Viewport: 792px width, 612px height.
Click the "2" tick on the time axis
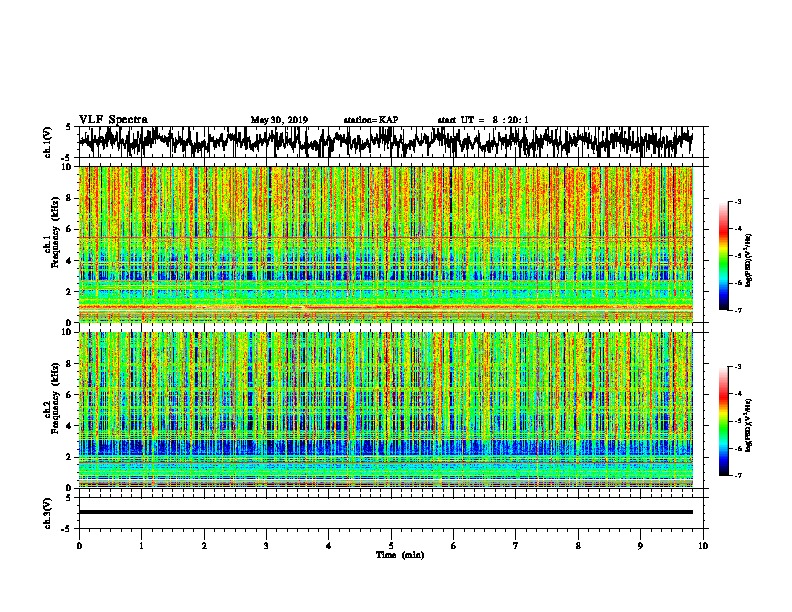204,546
